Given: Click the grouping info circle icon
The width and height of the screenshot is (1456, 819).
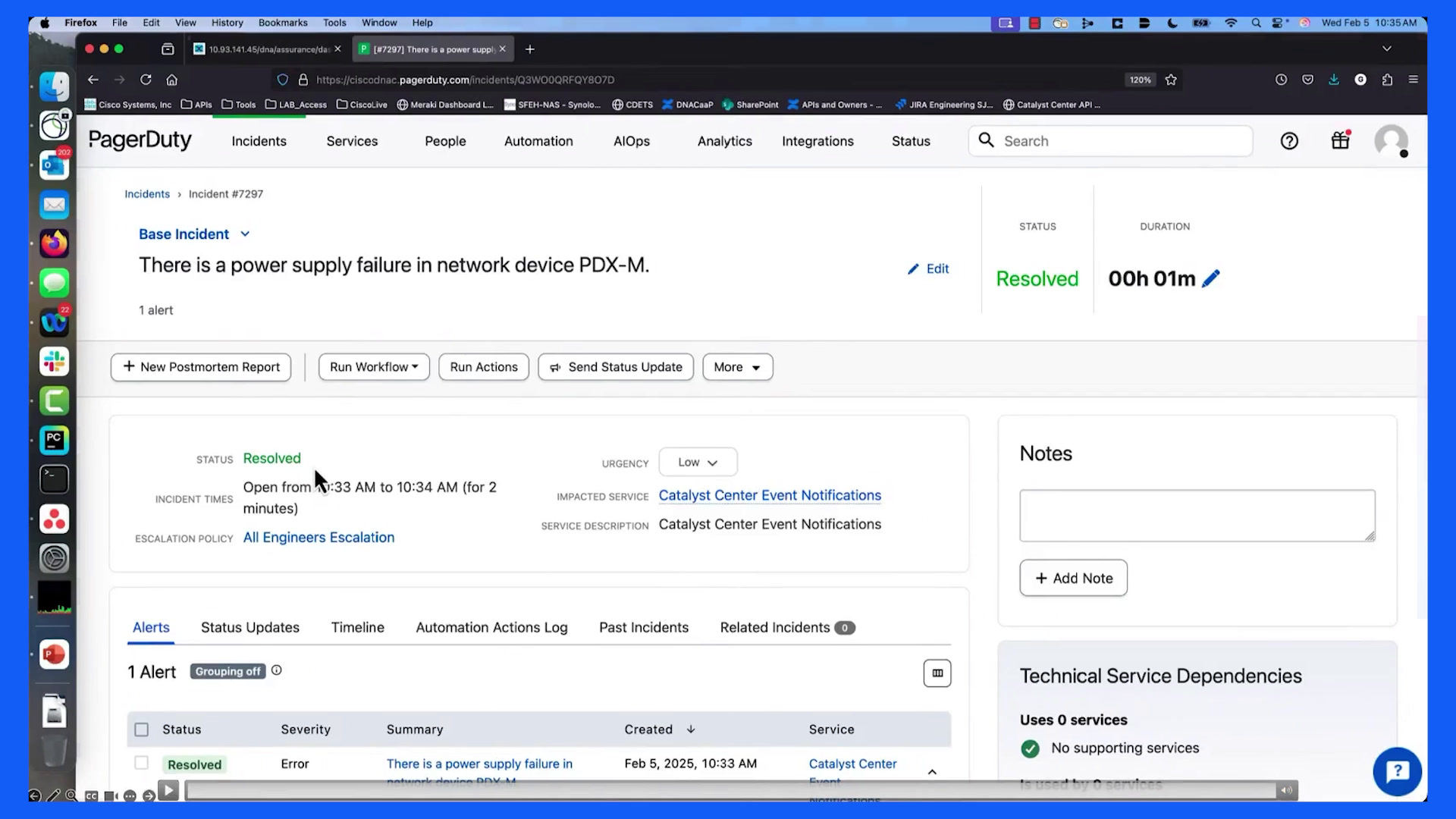Looking at the screenshot, I should click(x=277, y=670).
